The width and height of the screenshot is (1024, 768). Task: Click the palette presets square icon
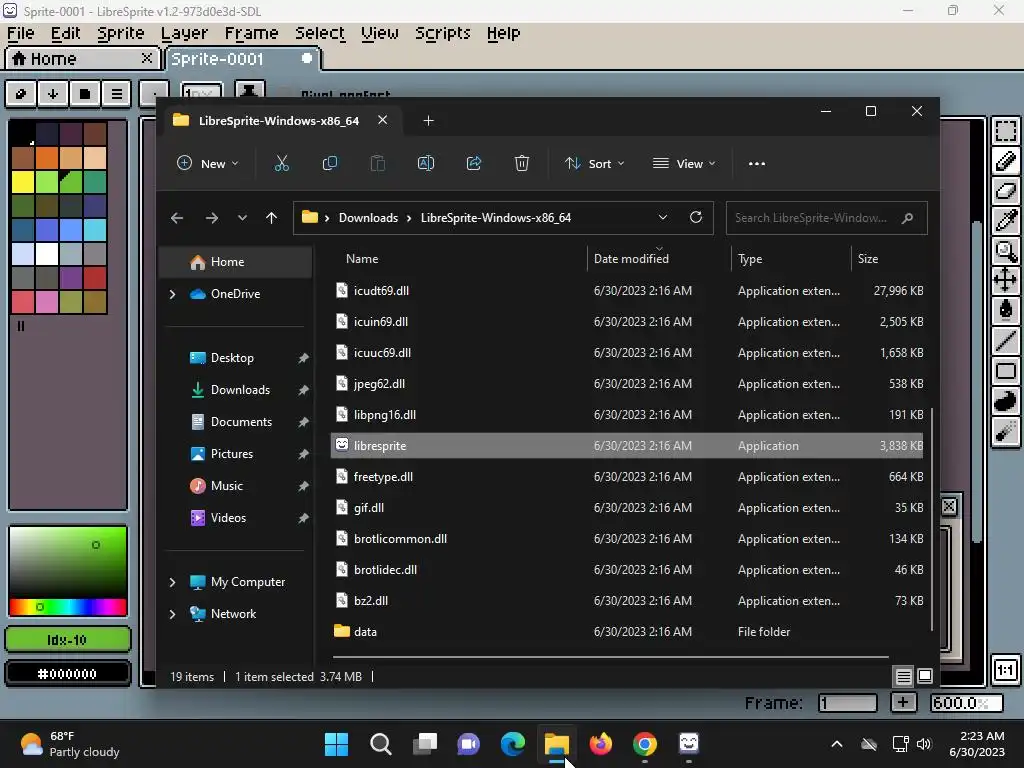[85, 94]
